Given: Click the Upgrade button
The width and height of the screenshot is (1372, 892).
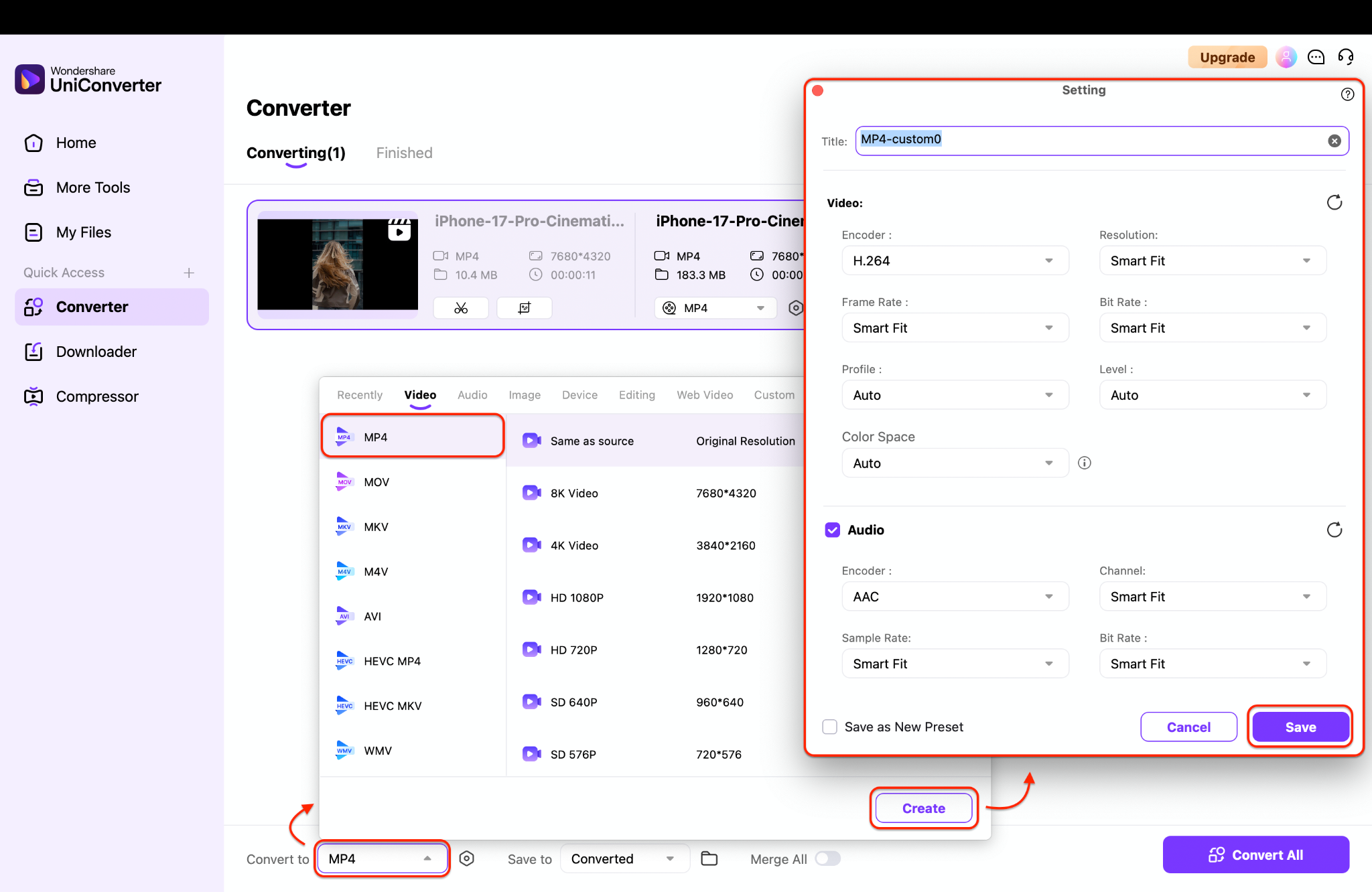Looking at the screenshot, I should tap(1227, 57).
